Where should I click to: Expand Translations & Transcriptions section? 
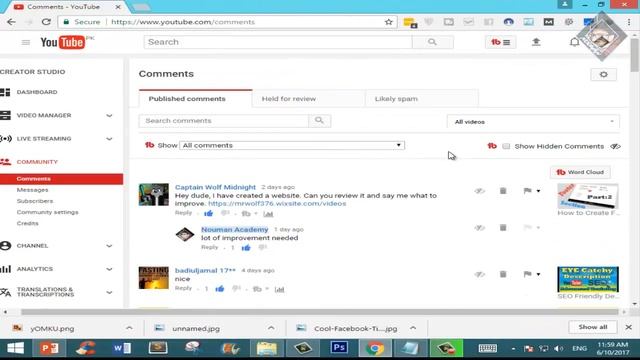[x=109, y=292]
